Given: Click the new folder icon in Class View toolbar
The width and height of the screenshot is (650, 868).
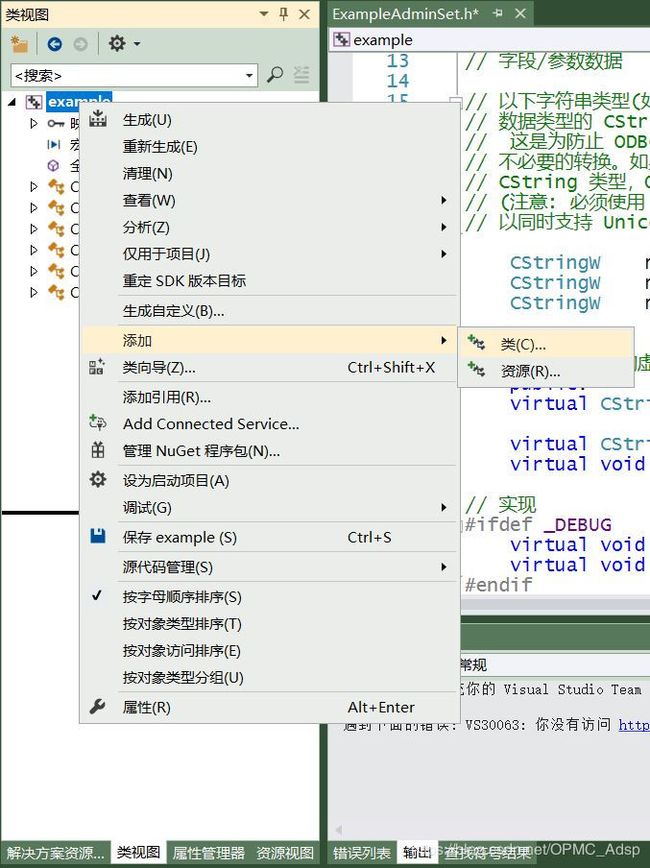Looking at the screenshot, I should (x=19, y=44).
